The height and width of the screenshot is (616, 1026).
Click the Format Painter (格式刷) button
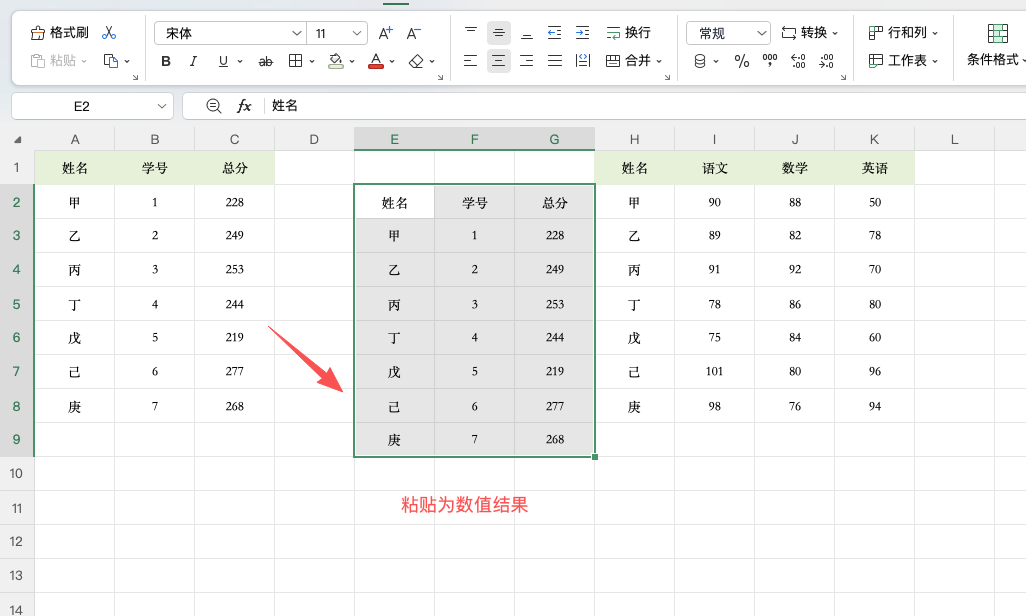tap(60, 32)
